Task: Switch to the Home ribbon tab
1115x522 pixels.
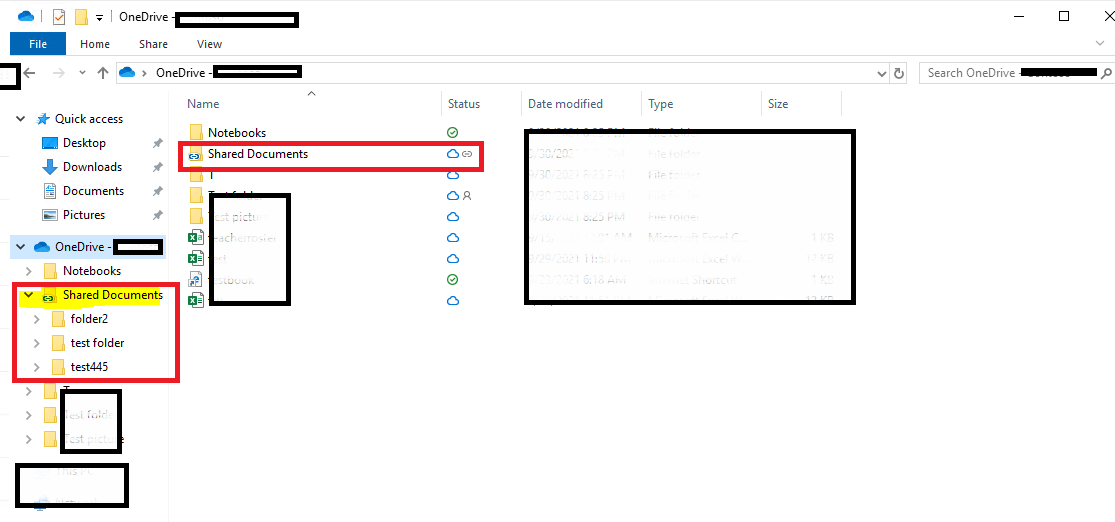Action: pyautogui.click(x=95, y=44)
